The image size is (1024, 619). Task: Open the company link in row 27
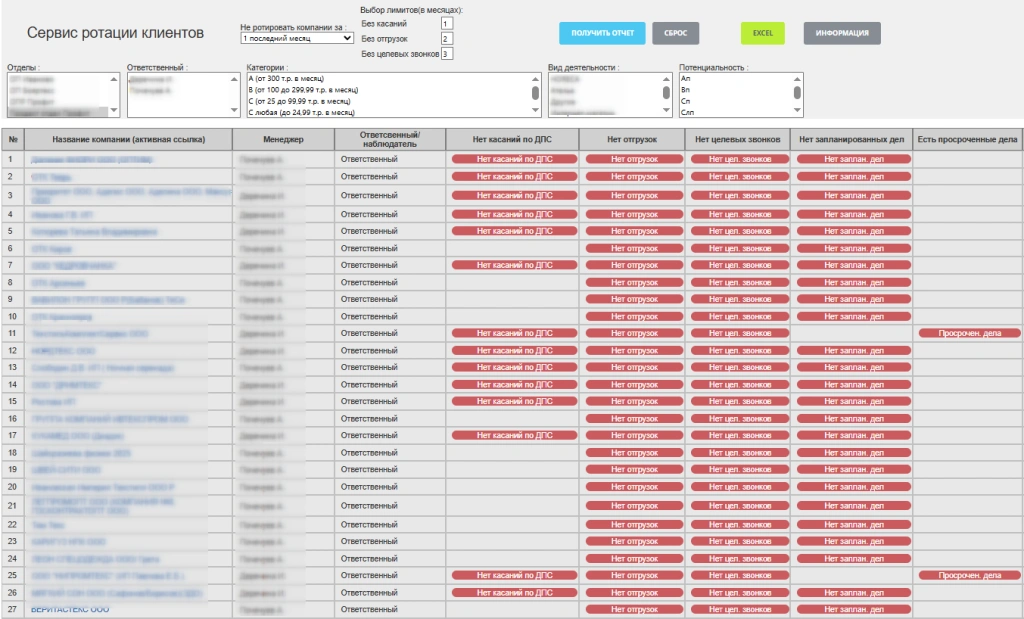coord(70,609)
